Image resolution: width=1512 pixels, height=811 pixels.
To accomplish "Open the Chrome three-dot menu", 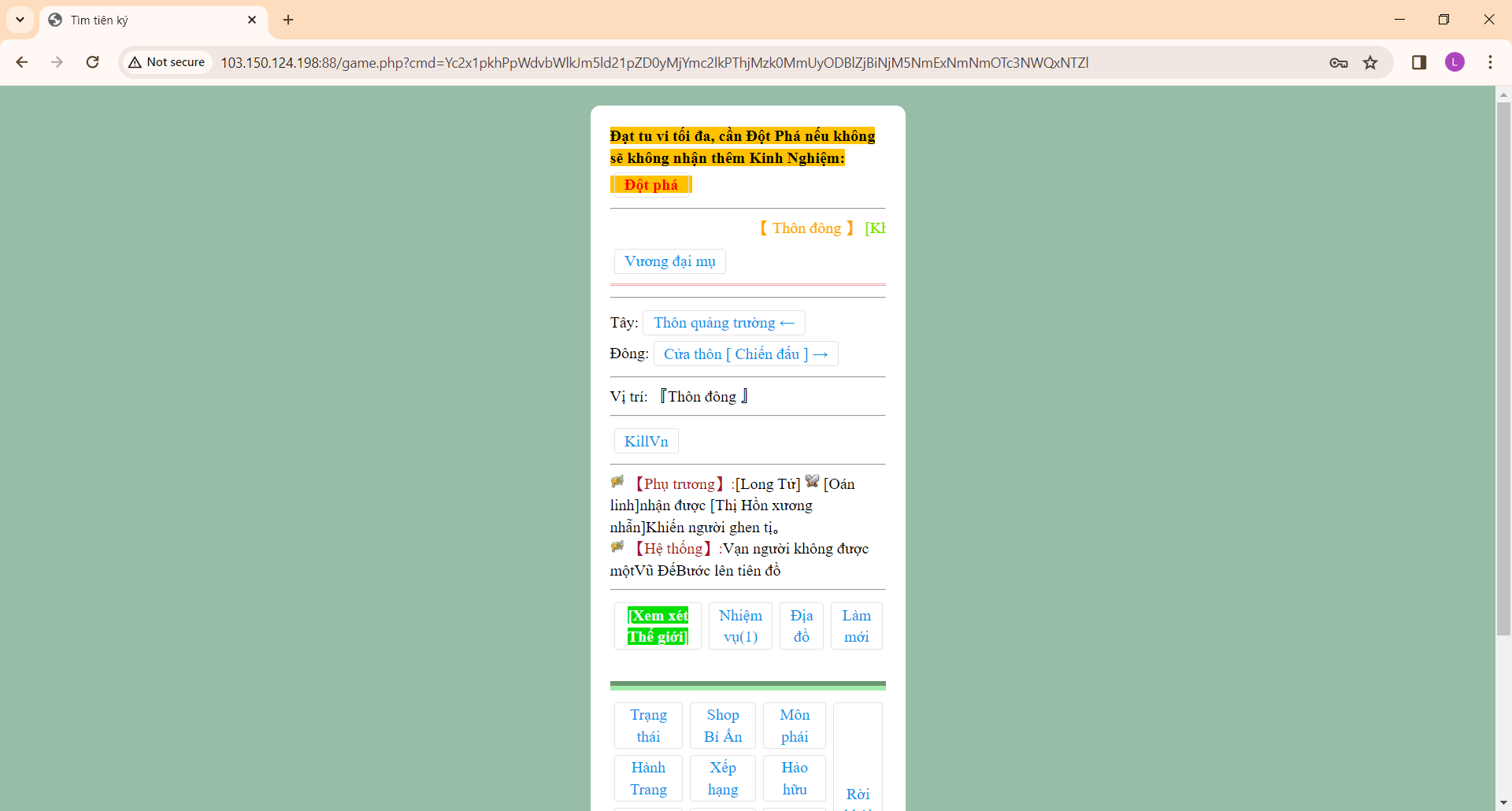I will pyautogui.click(x=1490, y=62).
